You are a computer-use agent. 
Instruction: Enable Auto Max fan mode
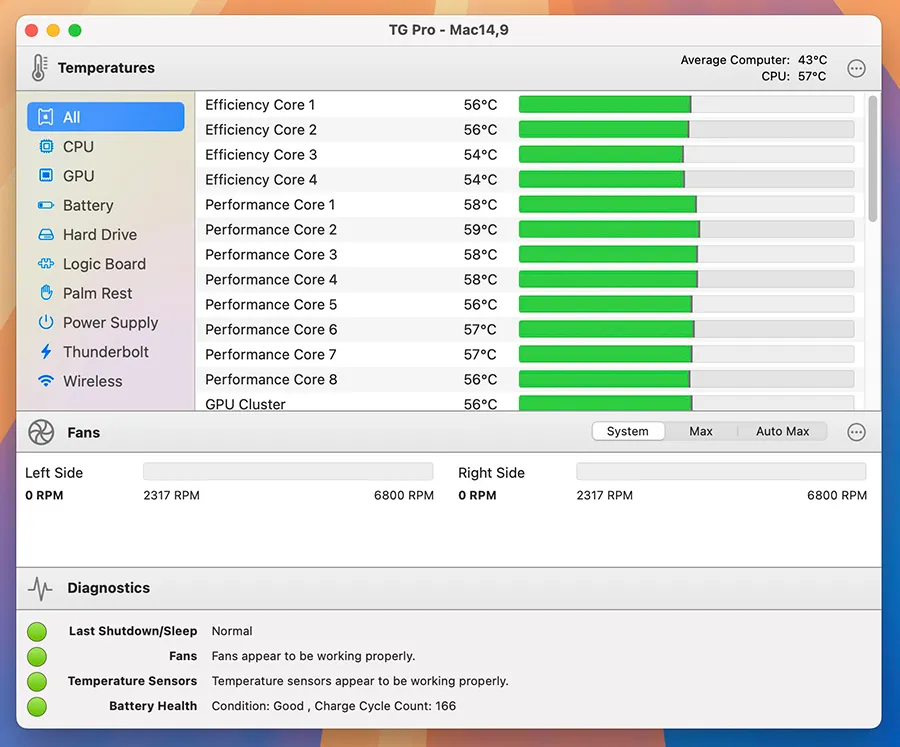[x=782, y=431]
